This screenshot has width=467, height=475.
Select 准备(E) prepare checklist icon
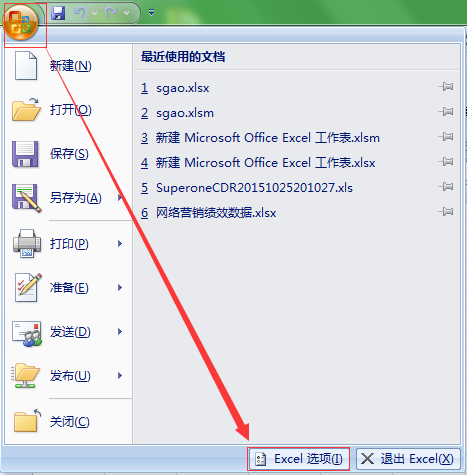click(26, 287)
